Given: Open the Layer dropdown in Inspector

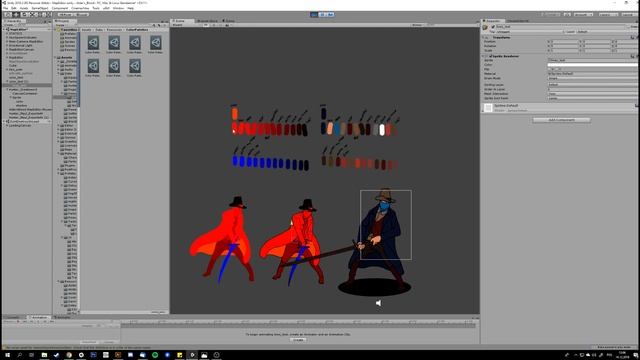Looking at the screenshot, I should [607, 31].
